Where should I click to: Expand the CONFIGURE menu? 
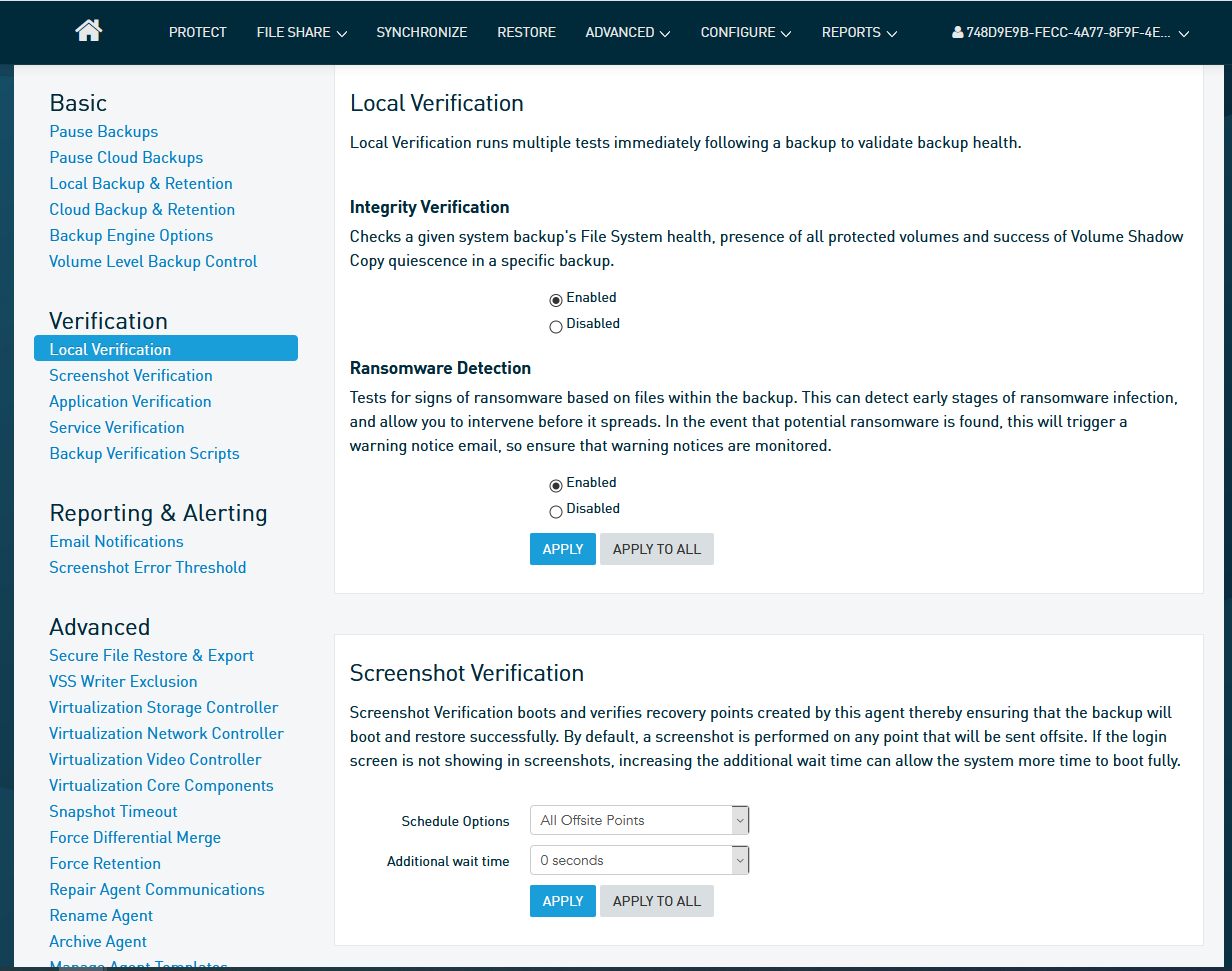pos(746,32)
